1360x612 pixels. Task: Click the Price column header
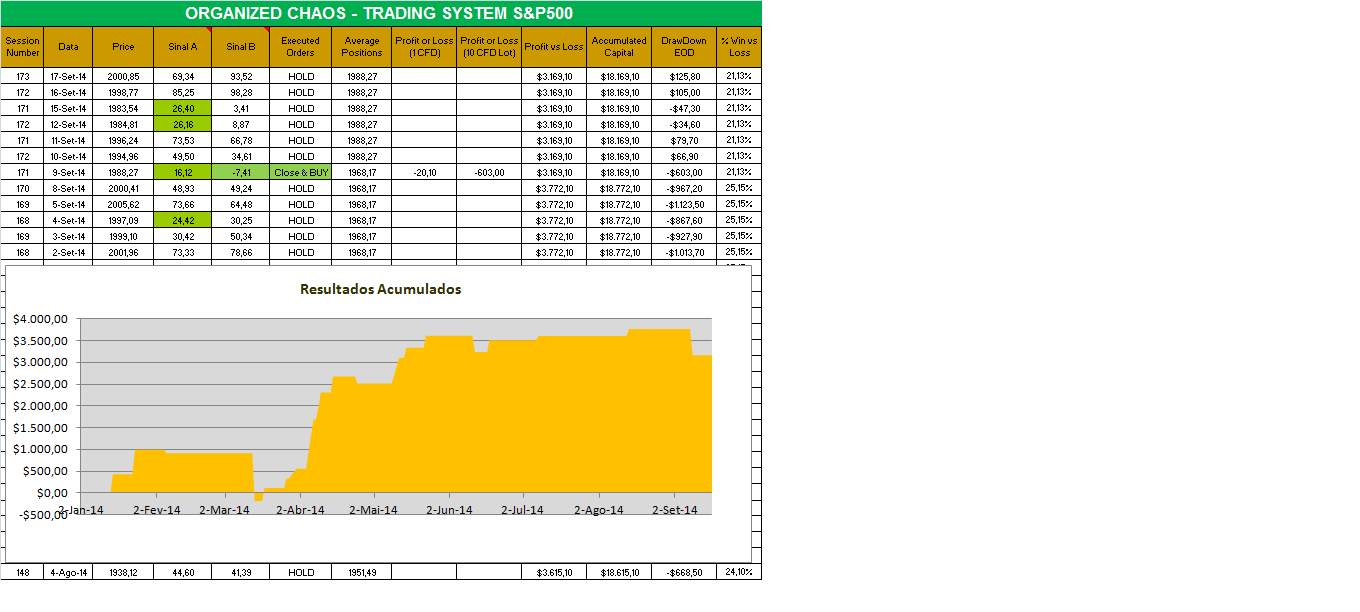[x=123, y=47]
